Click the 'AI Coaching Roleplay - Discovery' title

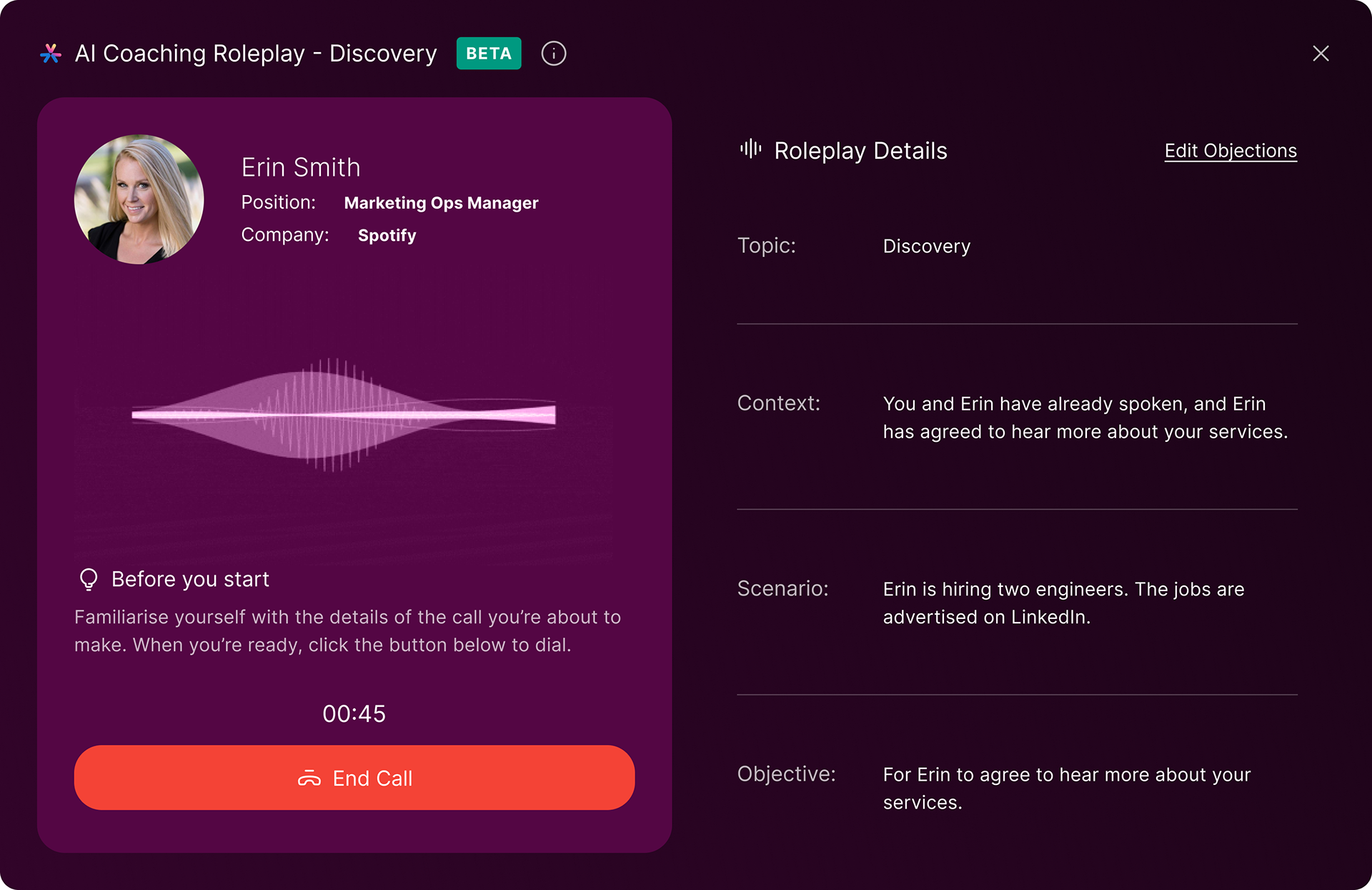tap(256, 54)
